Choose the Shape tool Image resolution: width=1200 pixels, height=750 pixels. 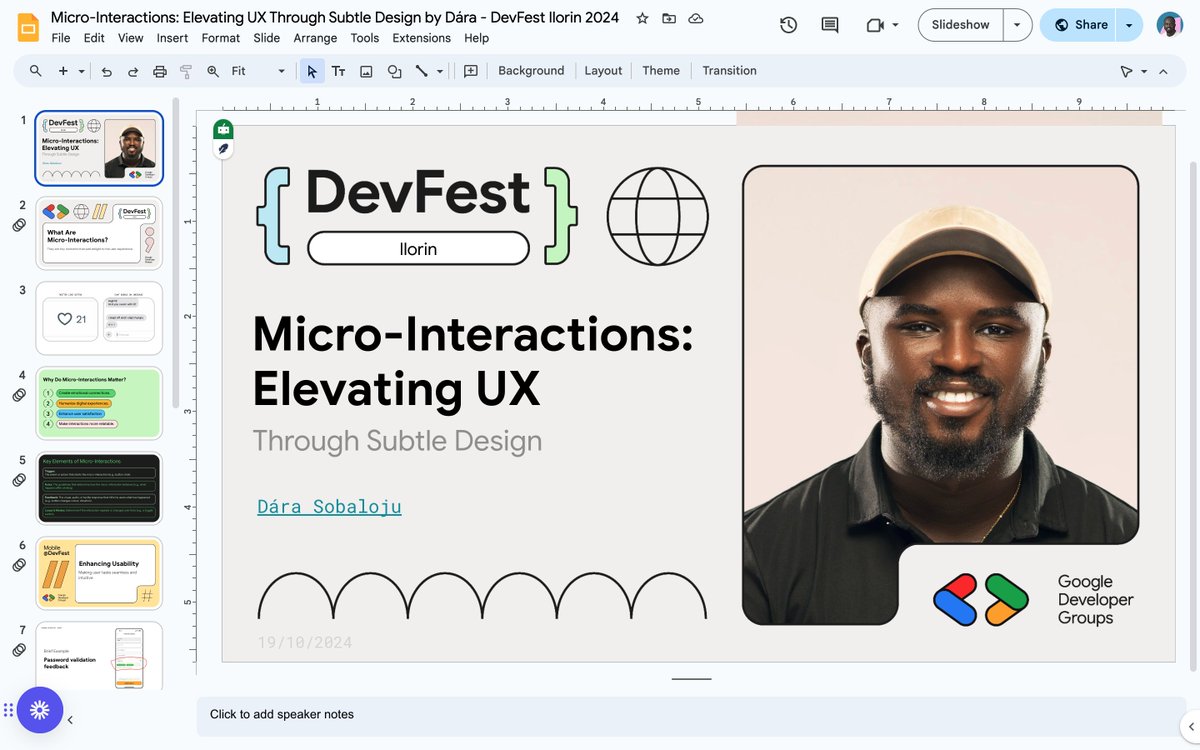[394, 71]
